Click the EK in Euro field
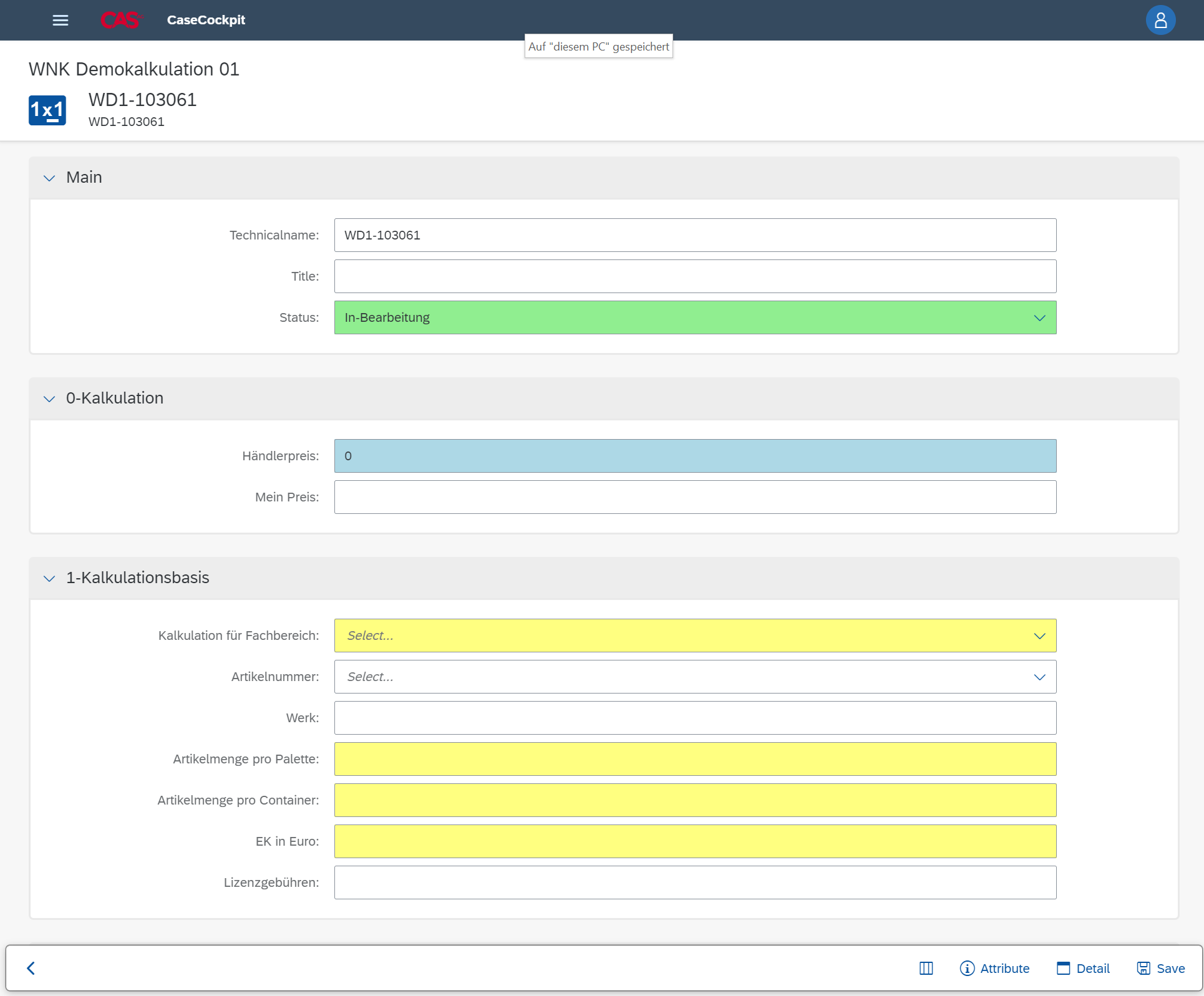The image size is (1204, 996). [x=695, y=841]
